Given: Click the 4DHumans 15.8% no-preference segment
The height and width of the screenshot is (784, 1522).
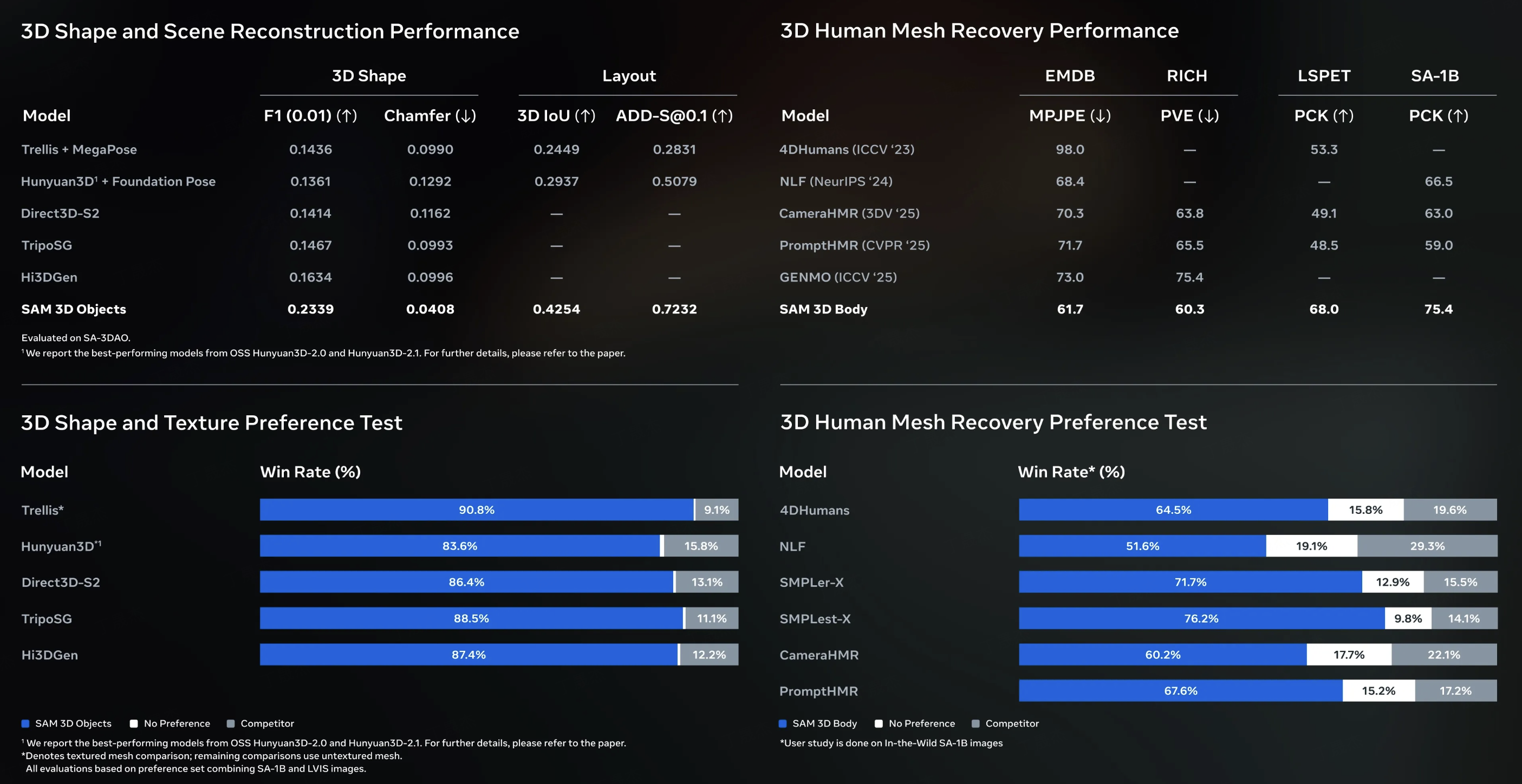Looking at the screenshot, I should (x=1365, y=509).
